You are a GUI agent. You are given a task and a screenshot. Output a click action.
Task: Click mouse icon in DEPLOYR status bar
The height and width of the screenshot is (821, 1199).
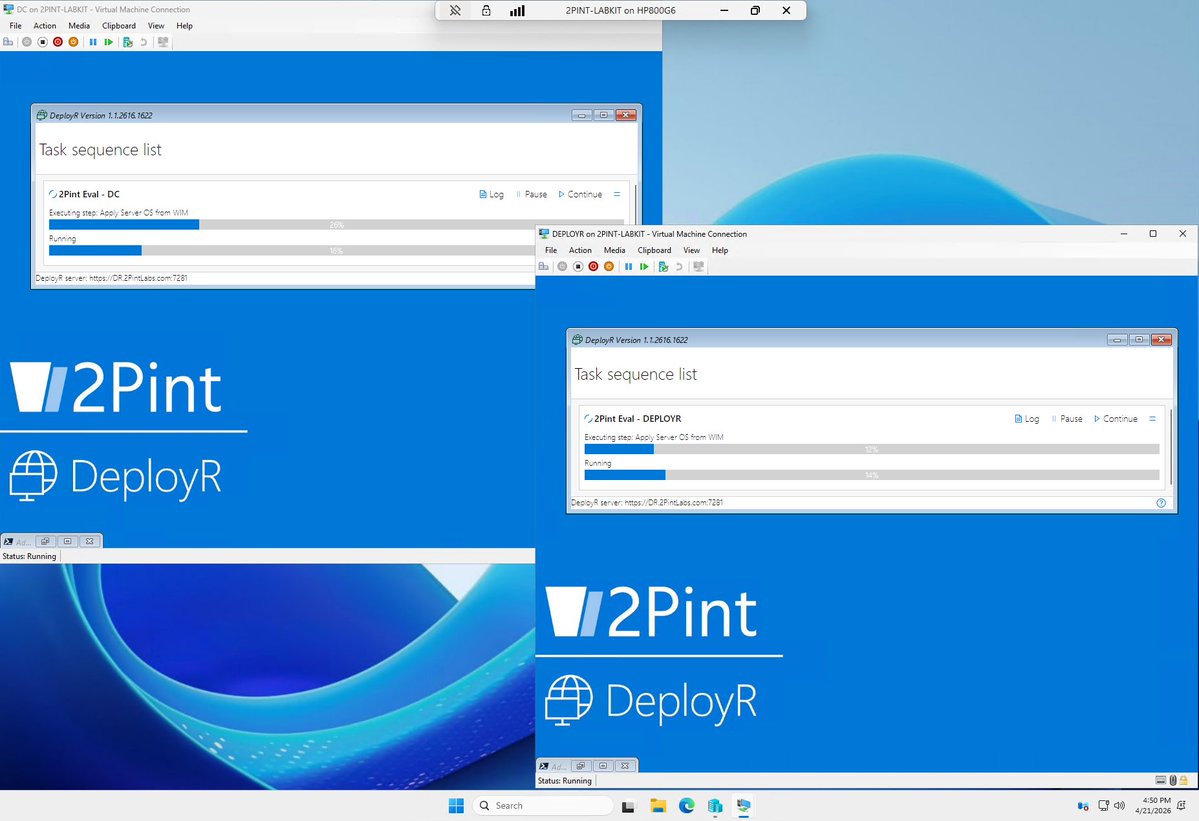[1173, 780]
